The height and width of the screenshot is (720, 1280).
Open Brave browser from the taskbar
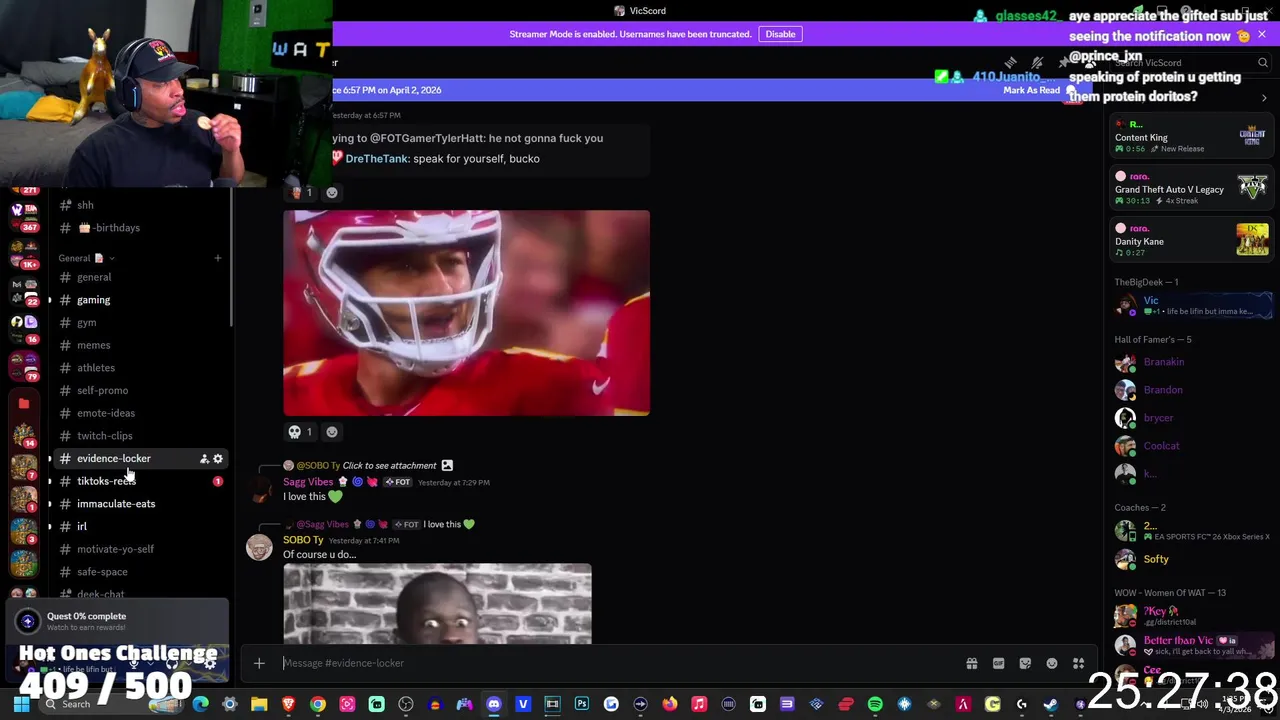[x=288, y=704]
